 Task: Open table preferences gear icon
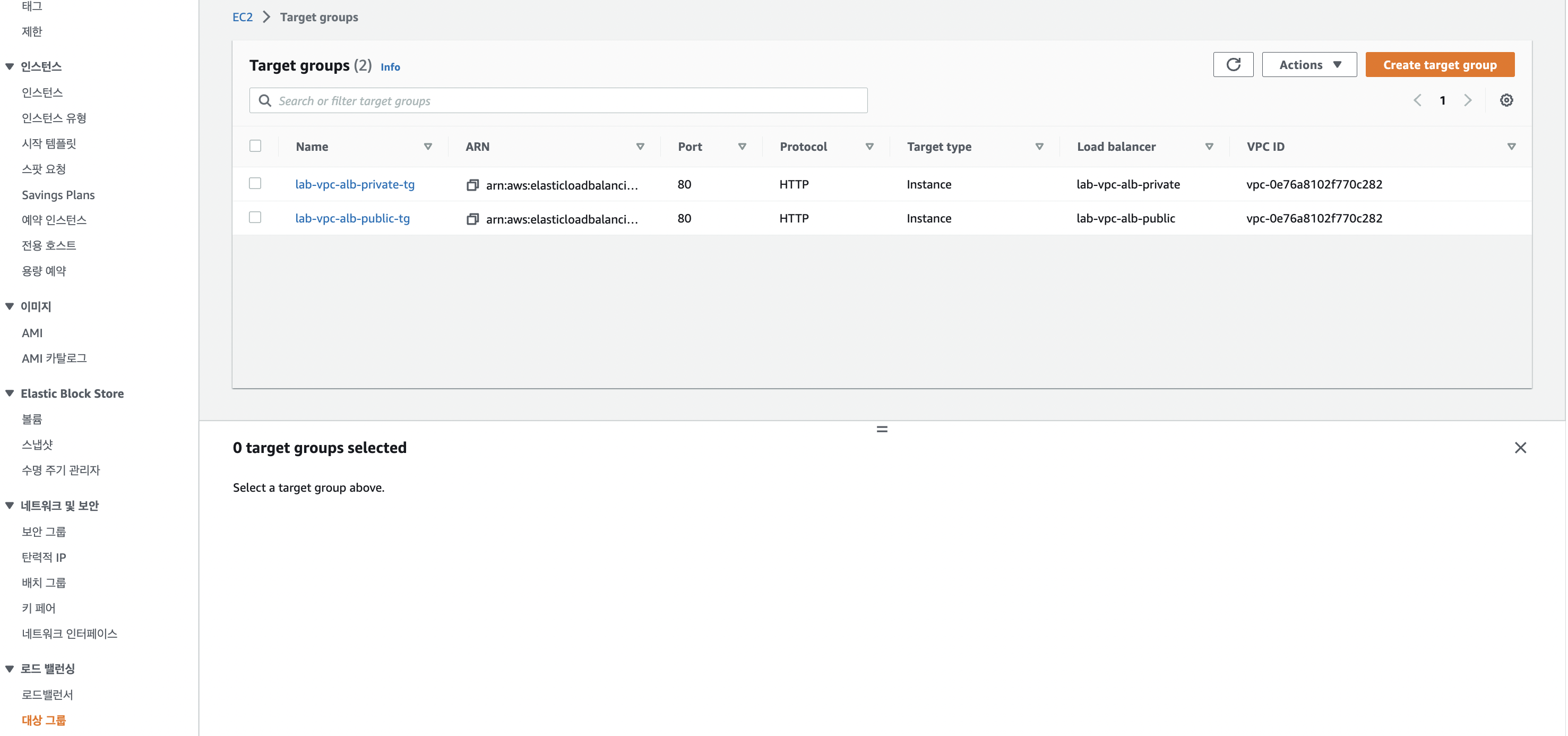pyautogui.click(x=1506, y=100)
